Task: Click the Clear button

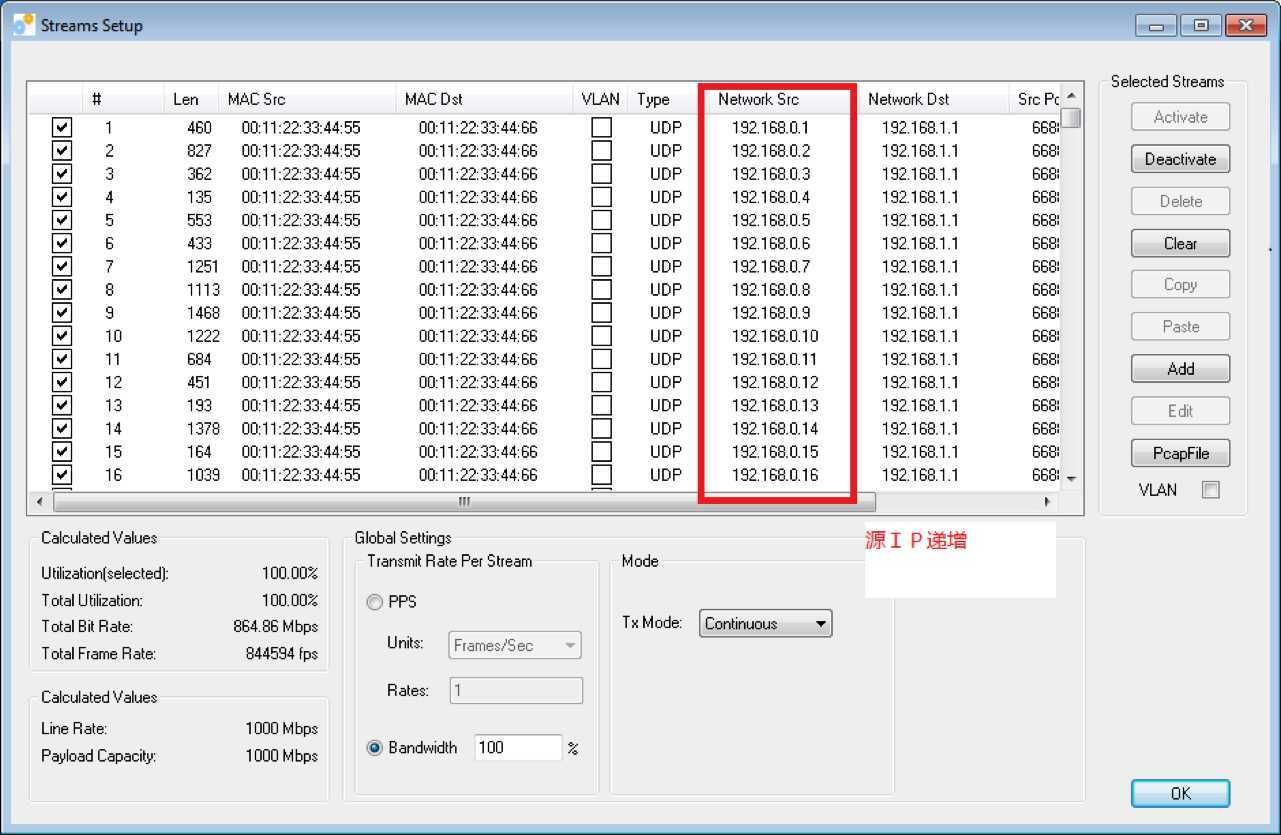Action: tap(1180, 243)
